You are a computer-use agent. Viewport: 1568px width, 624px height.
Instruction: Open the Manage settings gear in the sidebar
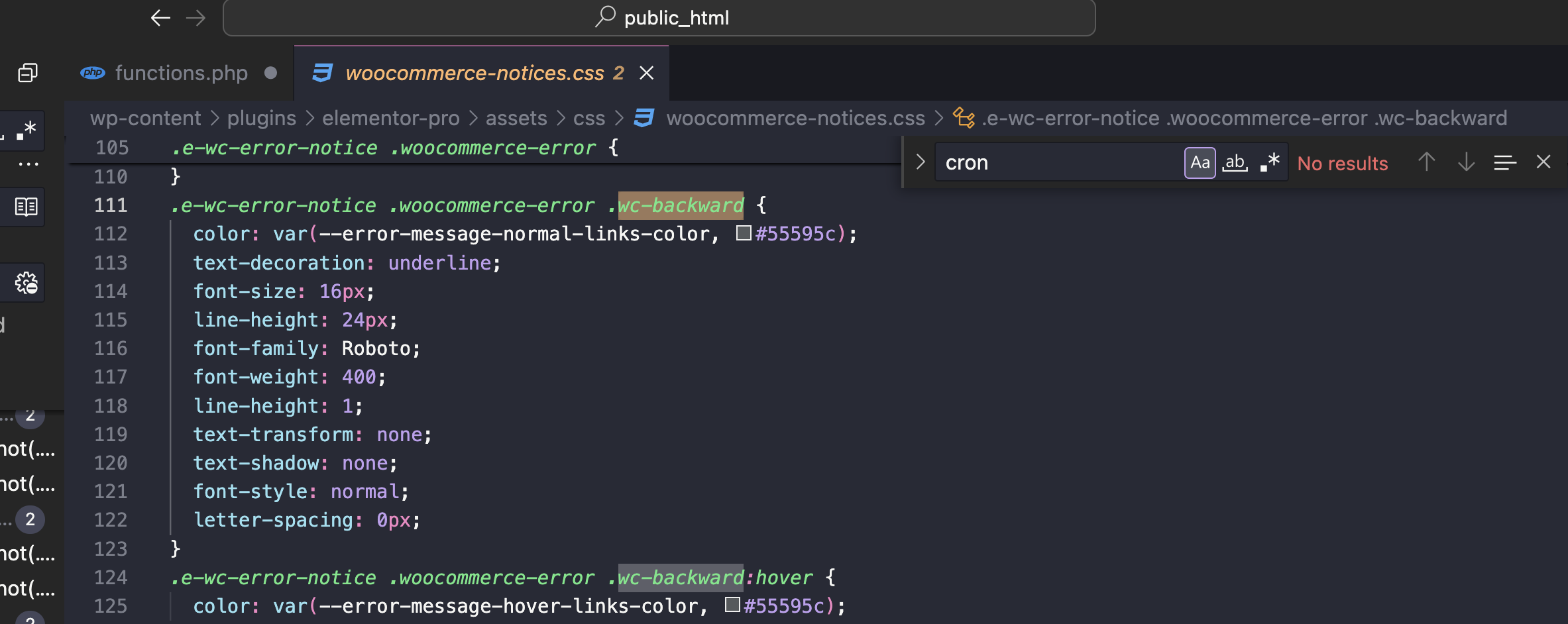(x=25, y=282)
